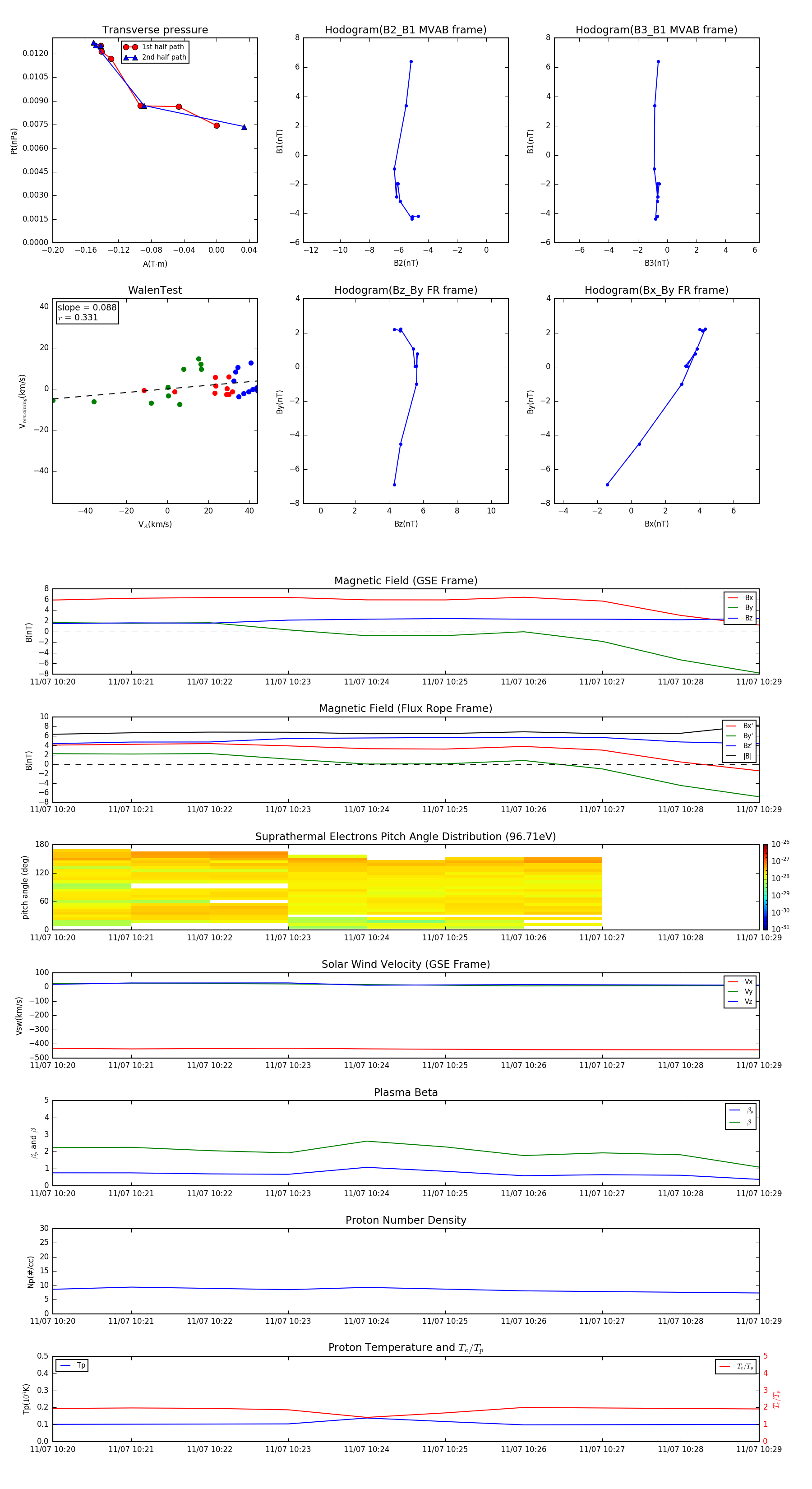The height and width of the screenshot is (1489, 812).
Task: Click the 'Magnetic Field (Flux Rope Frame)' title
Action: [x=406, y=709]
